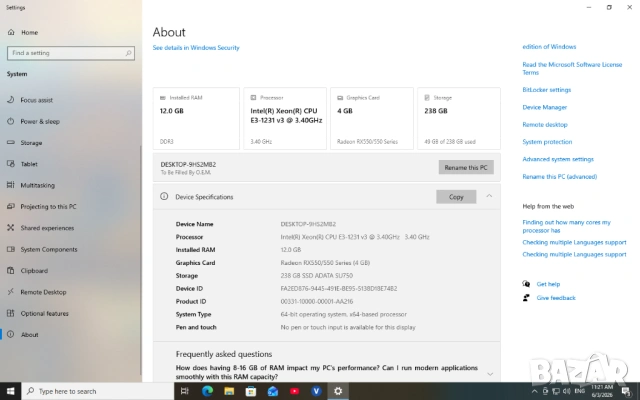Click the Find a setting search box
This screenshot has height=400, width=640.
71,53
